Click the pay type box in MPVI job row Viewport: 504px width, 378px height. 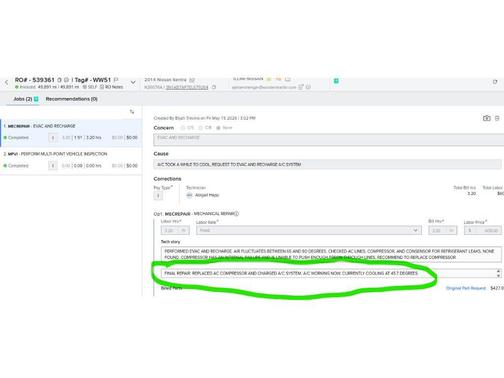(53, 166)
